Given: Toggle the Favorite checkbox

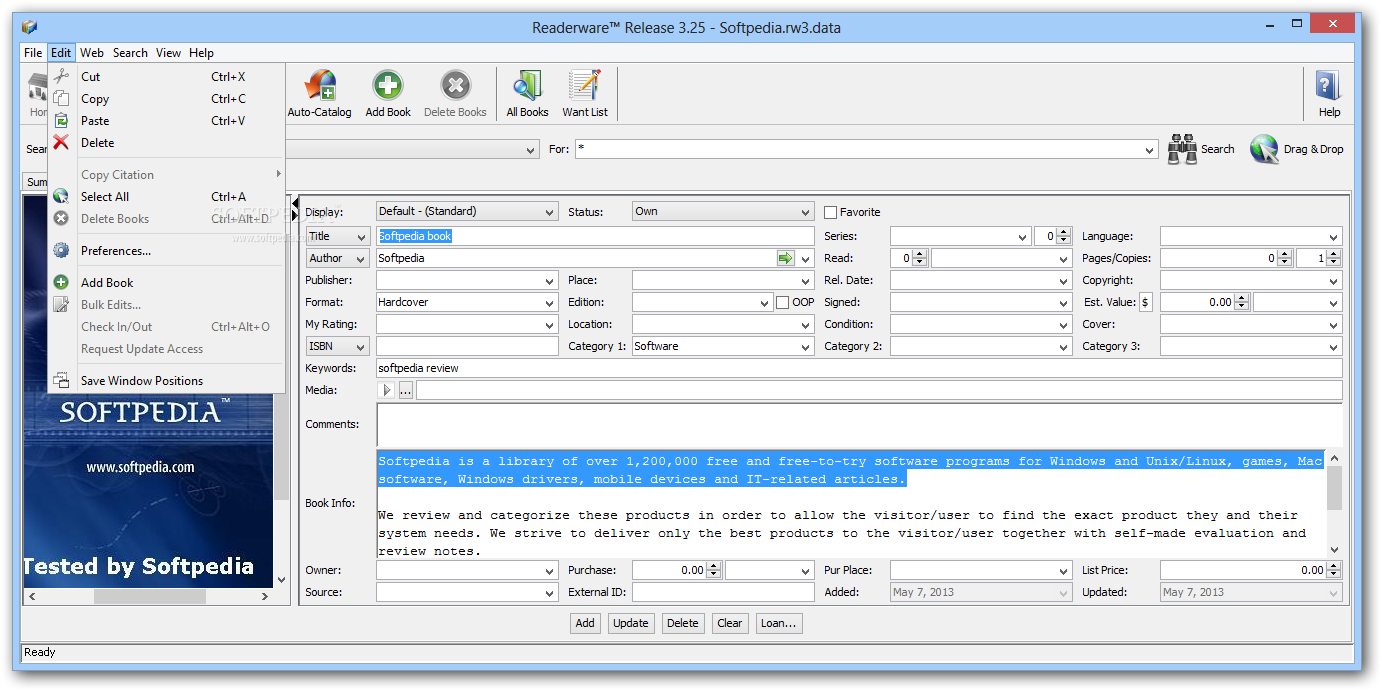Looking at the screenshot, I should (830, 212).
